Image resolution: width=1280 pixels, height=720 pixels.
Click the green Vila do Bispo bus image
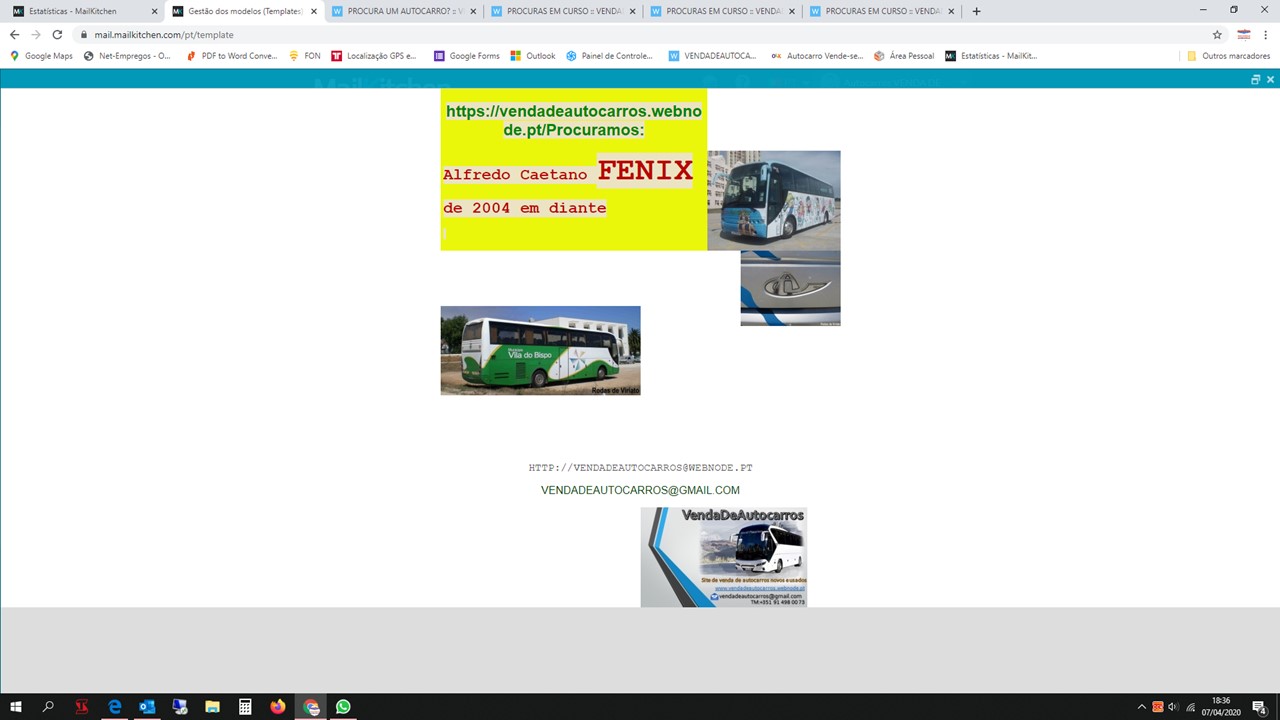[x=540, y=350]
